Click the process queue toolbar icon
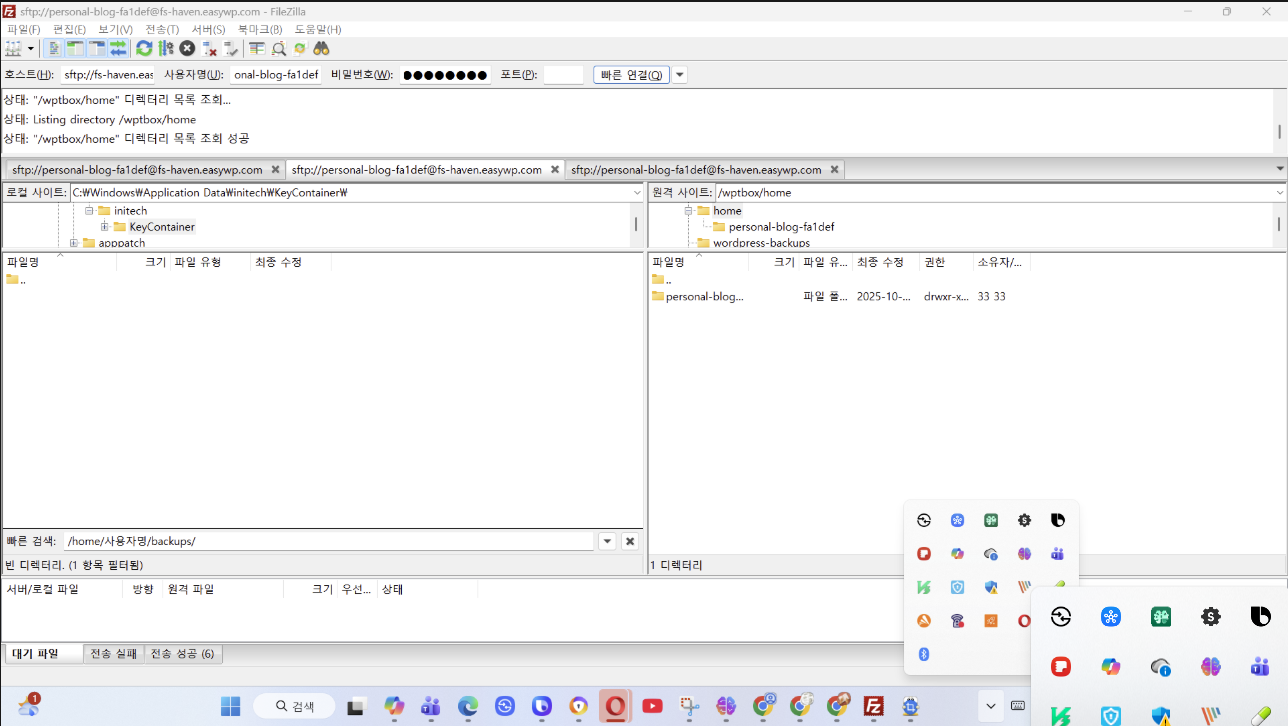The image size is (1288, 726). pyautogui.click(x=166, y=48)
